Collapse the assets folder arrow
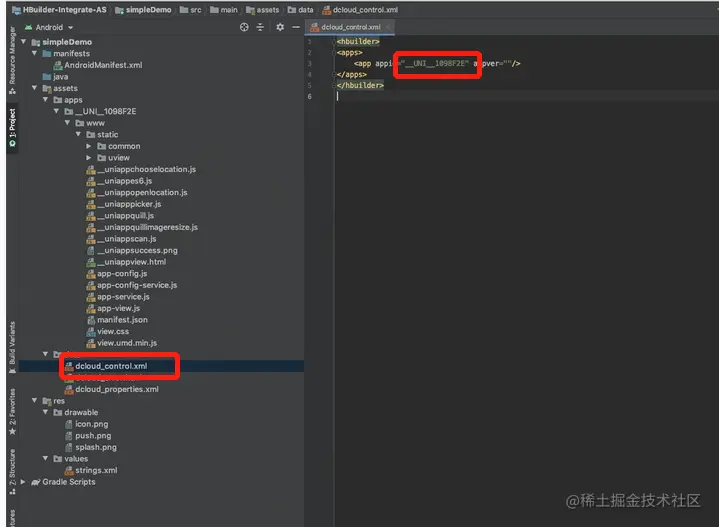The image size is (719, 527). [x=34, y=88]
